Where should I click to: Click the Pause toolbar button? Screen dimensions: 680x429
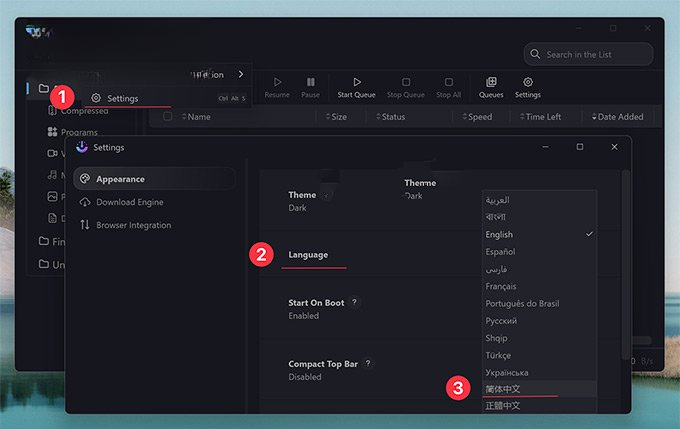(311, 88)
